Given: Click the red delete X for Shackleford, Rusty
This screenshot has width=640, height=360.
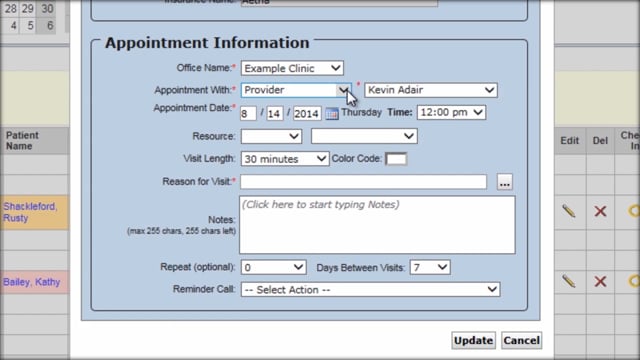Looking at the screenshot, I should pyautogui.click(x=600, y=211).
